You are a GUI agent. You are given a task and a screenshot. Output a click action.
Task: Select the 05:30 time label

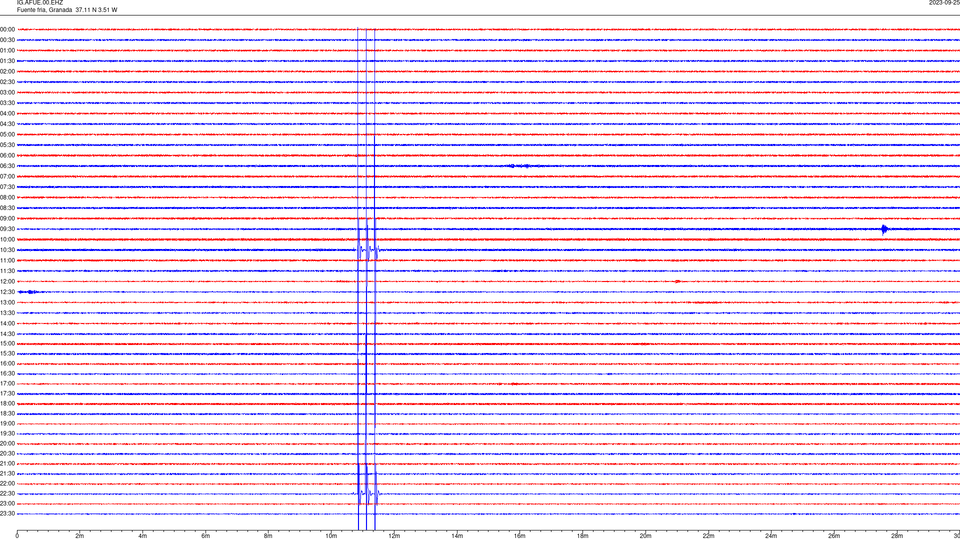(x=7, y=145)
